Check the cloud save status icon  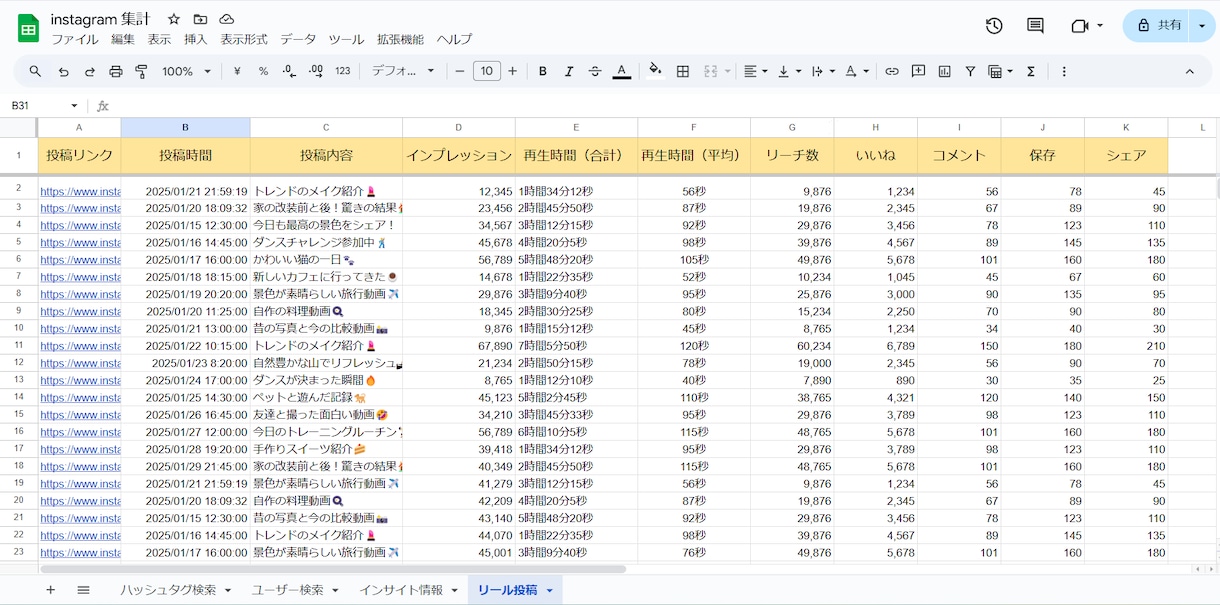click(x=226, y=19)
